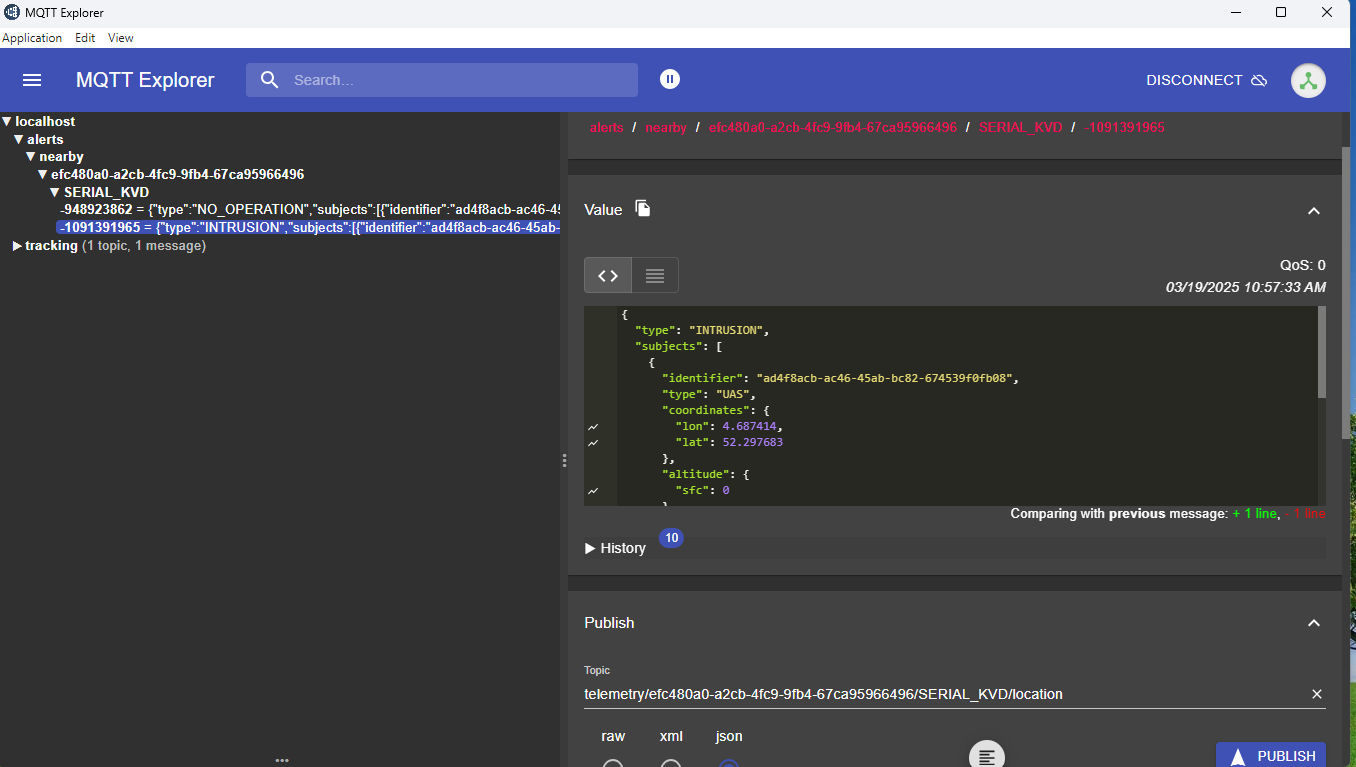Select the raw payload format
Screen dimensions: 1356x767
click(613, 763)
